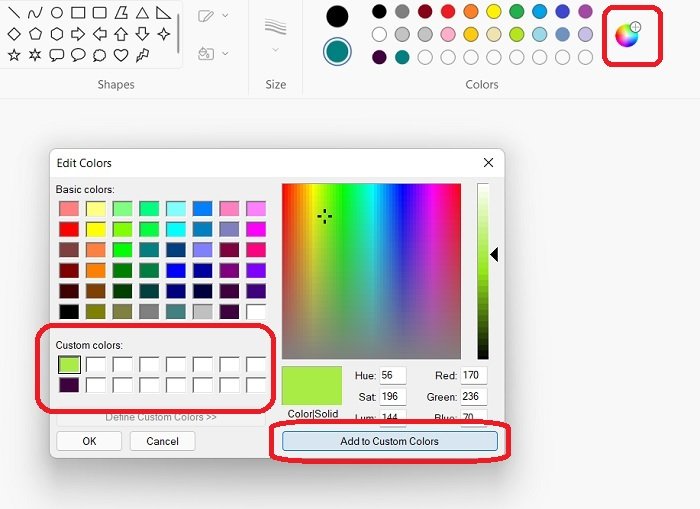
Task: Select the Left arrow shape
Action: [100, 34]
